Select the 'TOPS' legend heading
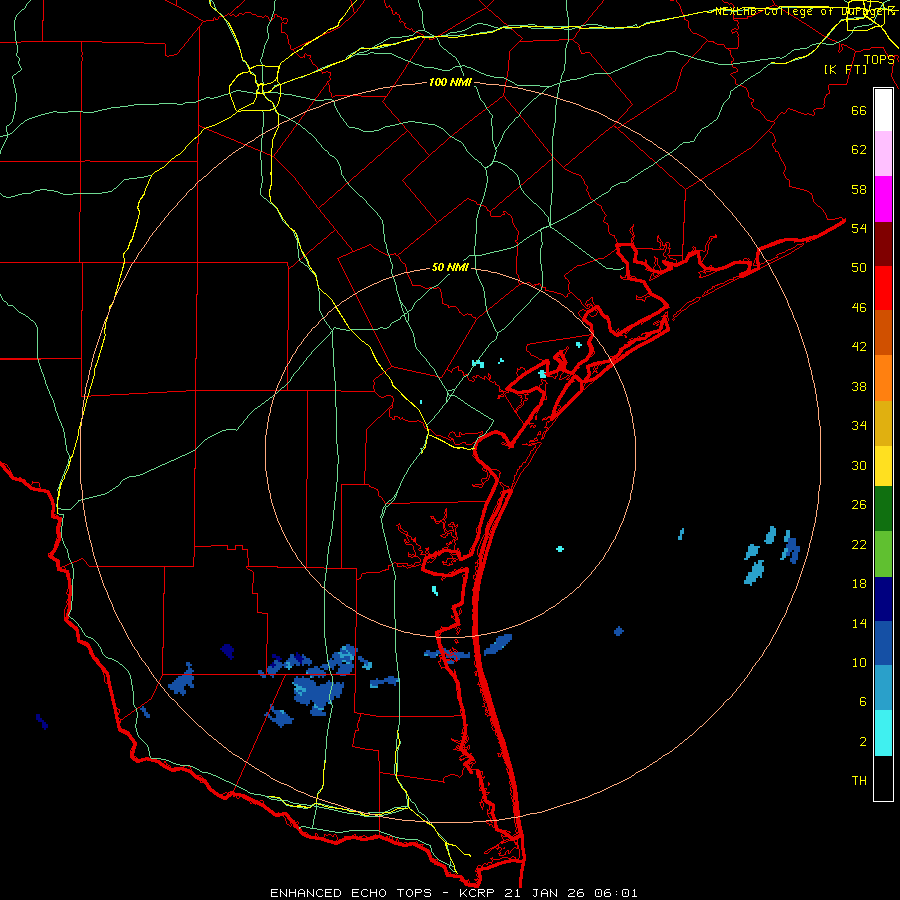This screenshot has width=900, height=900. click(x=879, y=60)
